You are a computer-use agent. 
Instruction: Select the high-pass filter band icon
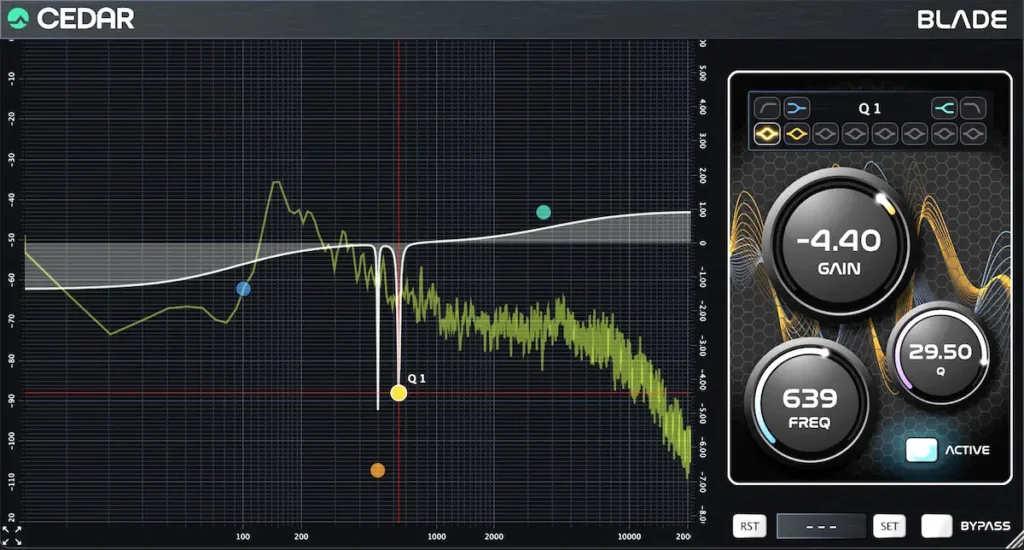coord(767,108)
